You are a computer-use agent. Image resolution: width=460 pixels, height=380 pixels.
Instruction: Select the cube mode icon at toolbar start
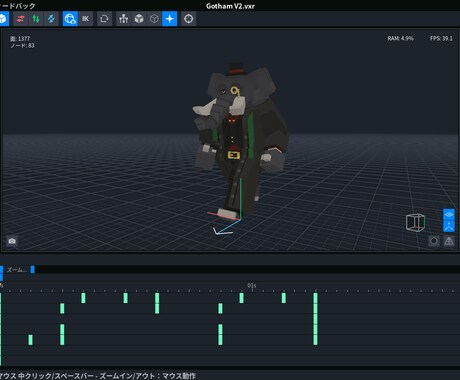(x=3, y=19)
